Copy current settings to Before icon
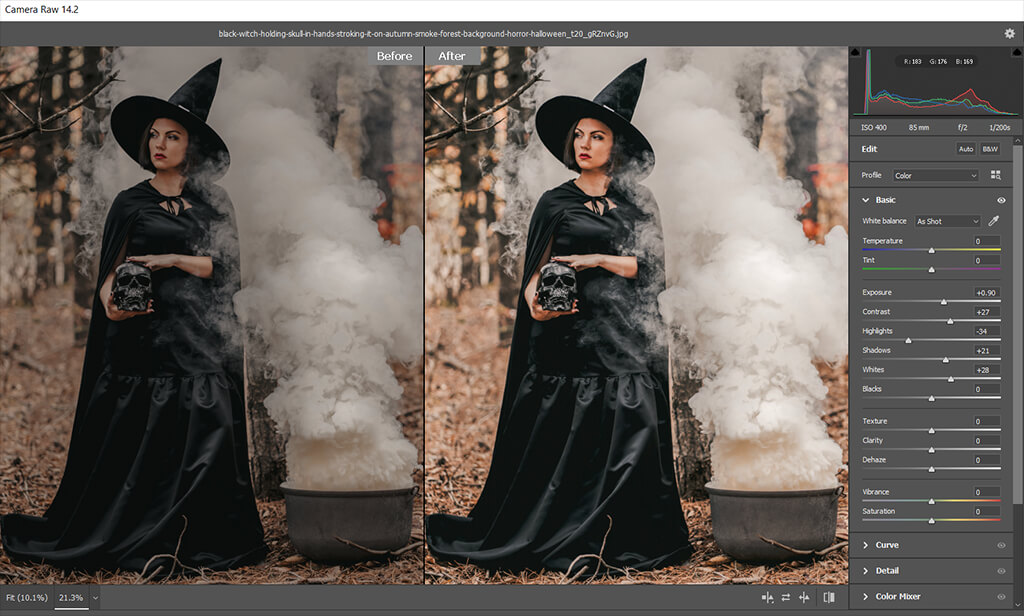 click(x=804, y=597)
